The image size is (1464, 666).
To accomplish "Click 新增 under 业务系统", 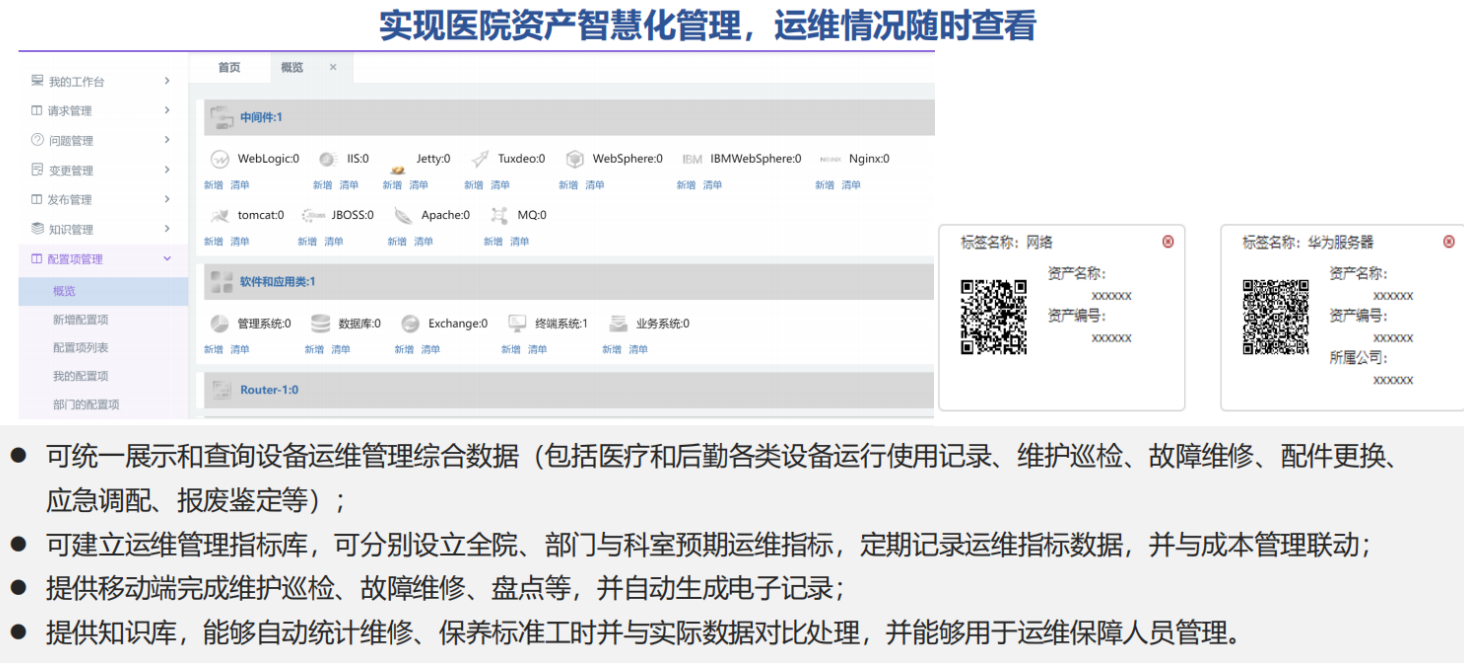I will 612,349.
